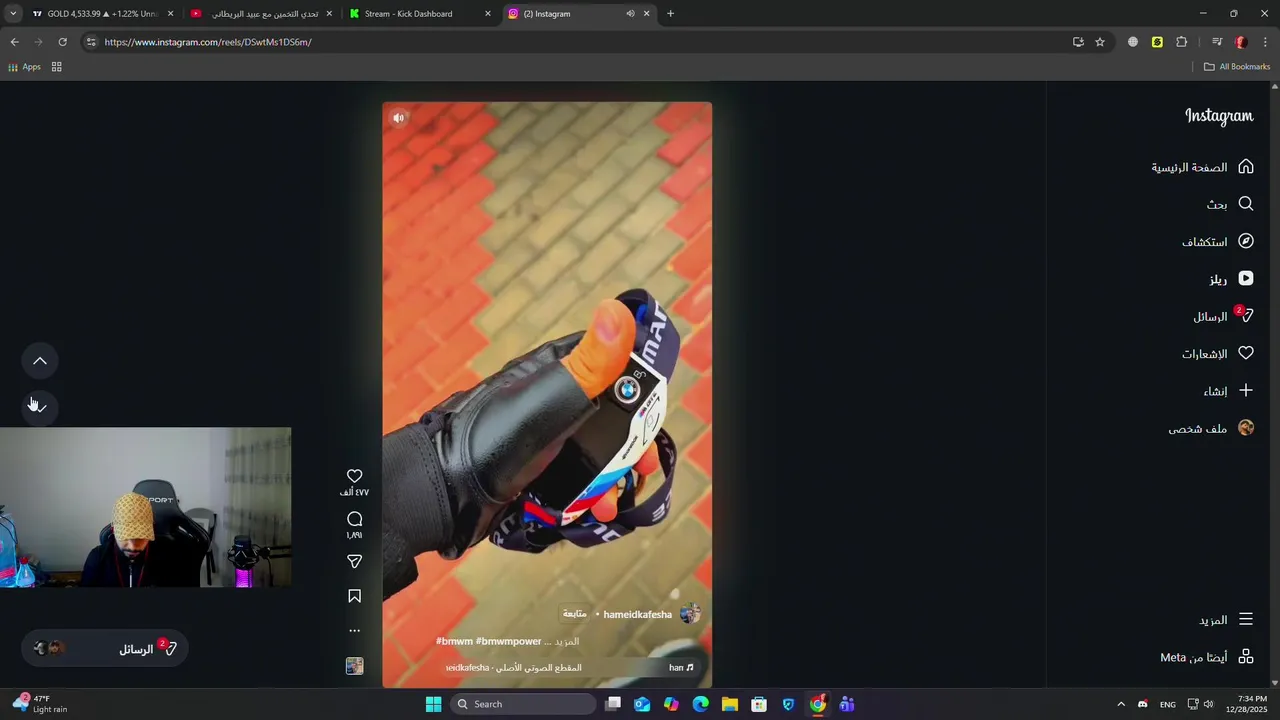Open إنشاء create in sidebar
This screenshot has height=720, width=1280.
pos(1228,391)
